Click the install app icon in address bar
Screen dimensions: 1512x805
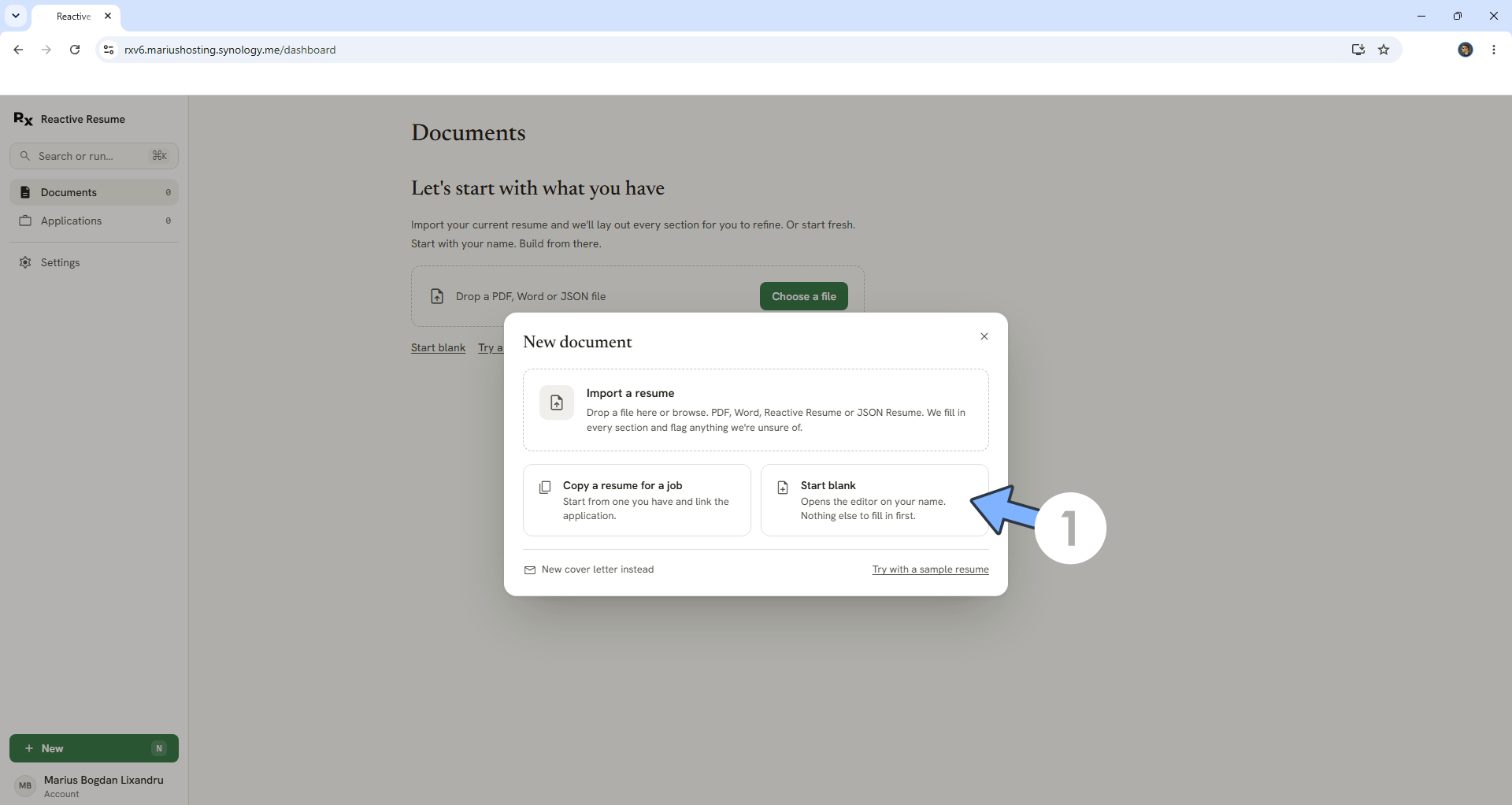[x=1358, y=50]
